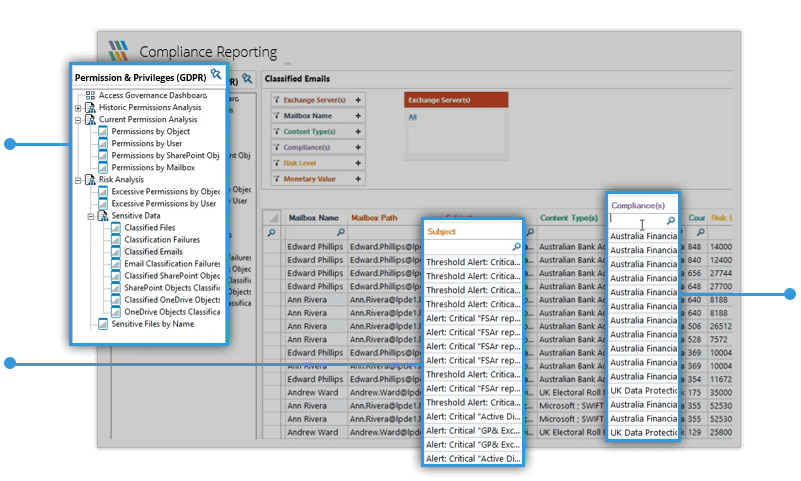
Task: Click the Content Type(s) filter button
Action: tap(318, 132)
